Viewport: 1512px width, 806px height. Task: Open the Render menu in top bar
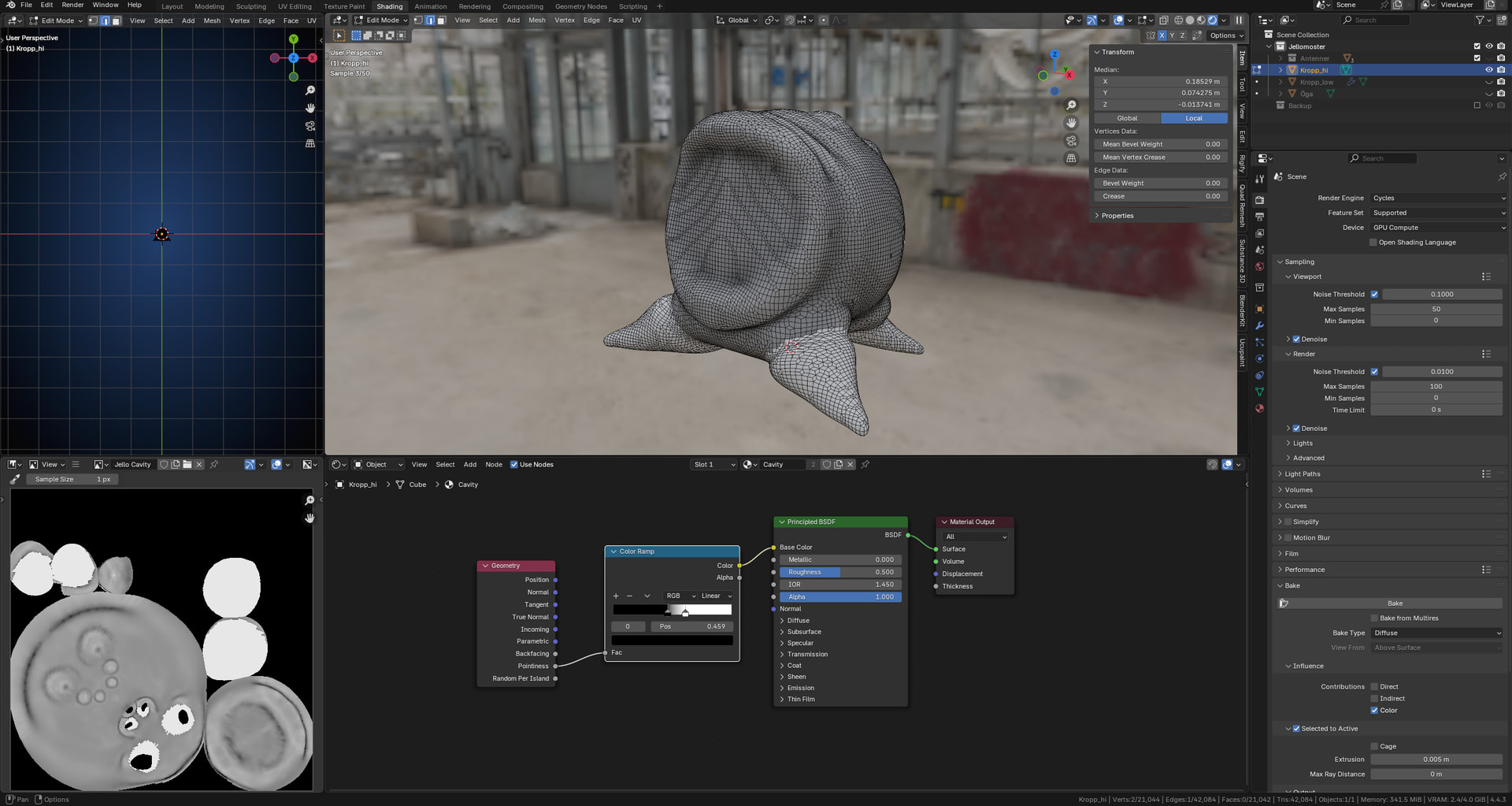point(72,5)
